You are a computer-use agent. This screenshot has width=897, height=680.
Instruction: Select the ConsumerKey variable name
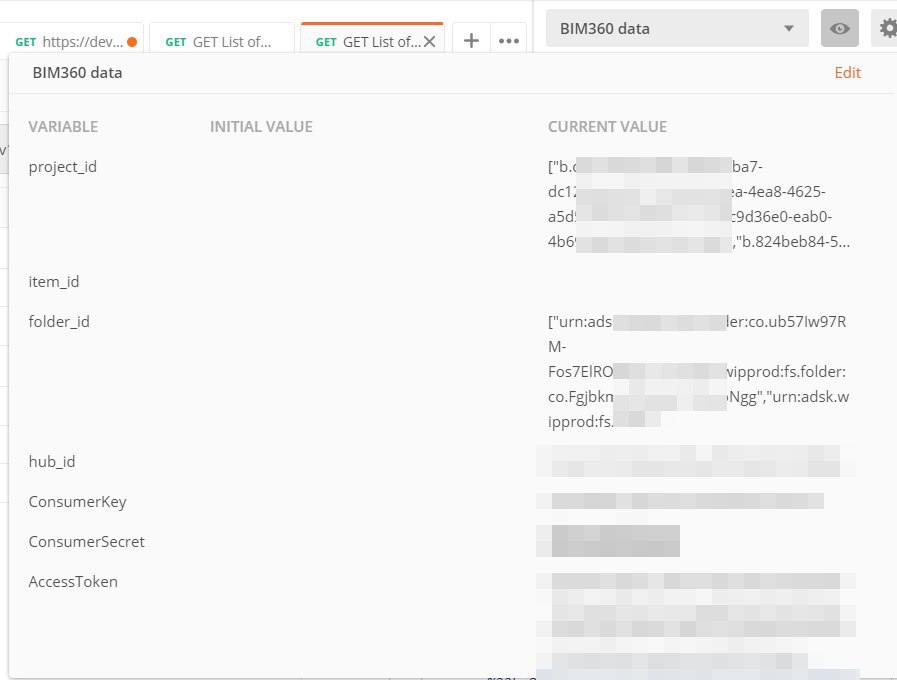[77, 502]
